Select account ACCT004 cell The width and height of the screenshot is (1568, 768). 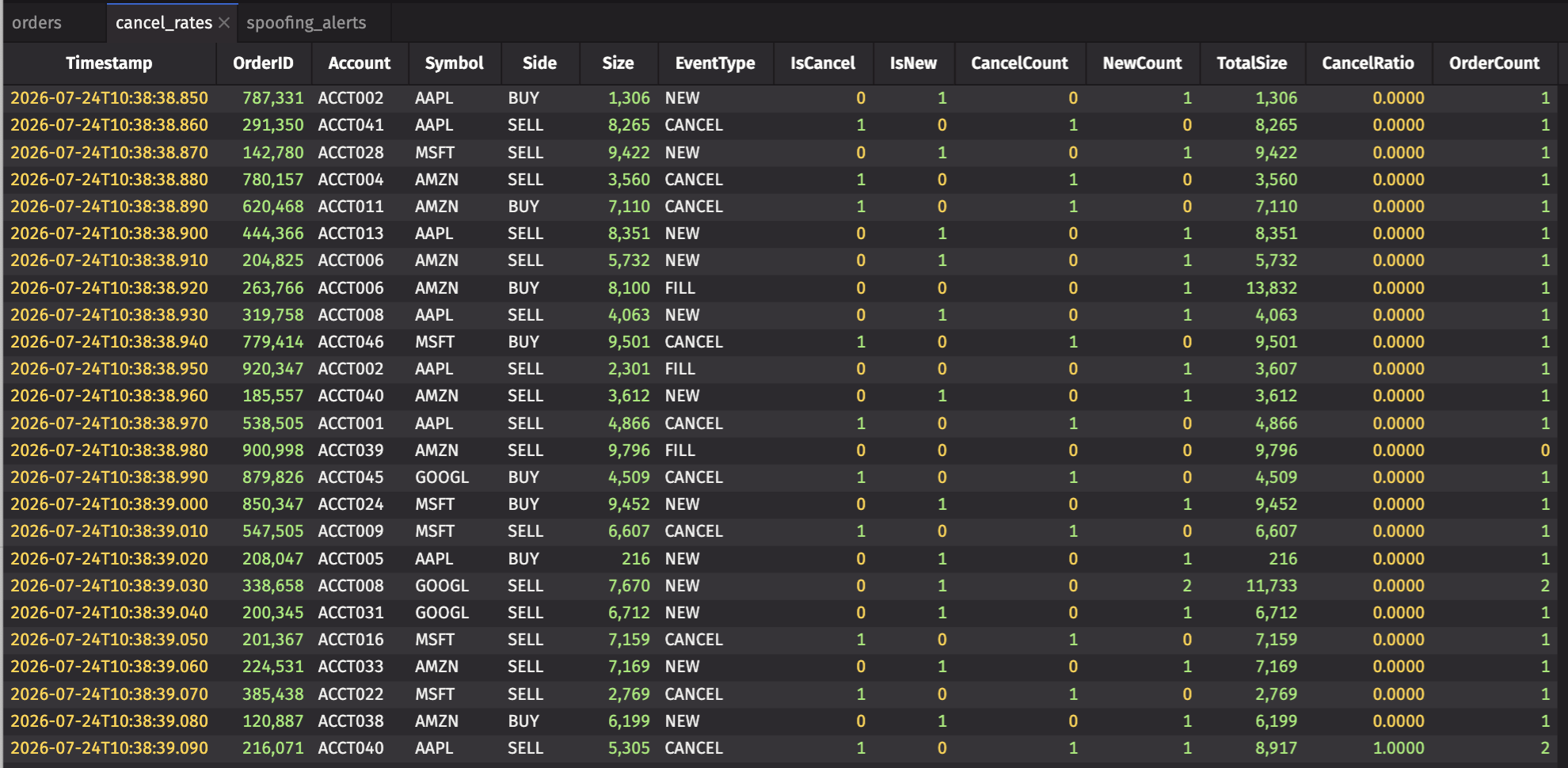(x=360, y=180)
